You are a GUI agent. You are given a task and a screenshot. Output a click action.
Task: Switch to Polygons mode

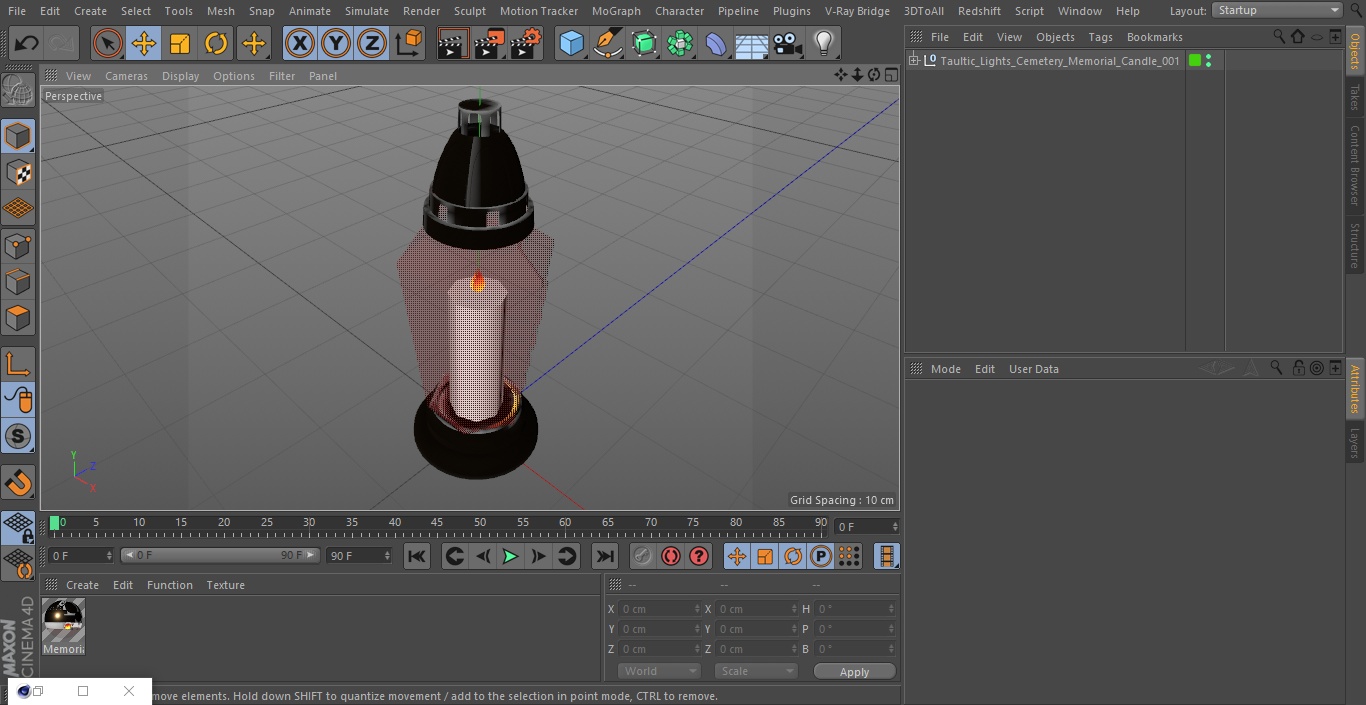click(18, 318)
